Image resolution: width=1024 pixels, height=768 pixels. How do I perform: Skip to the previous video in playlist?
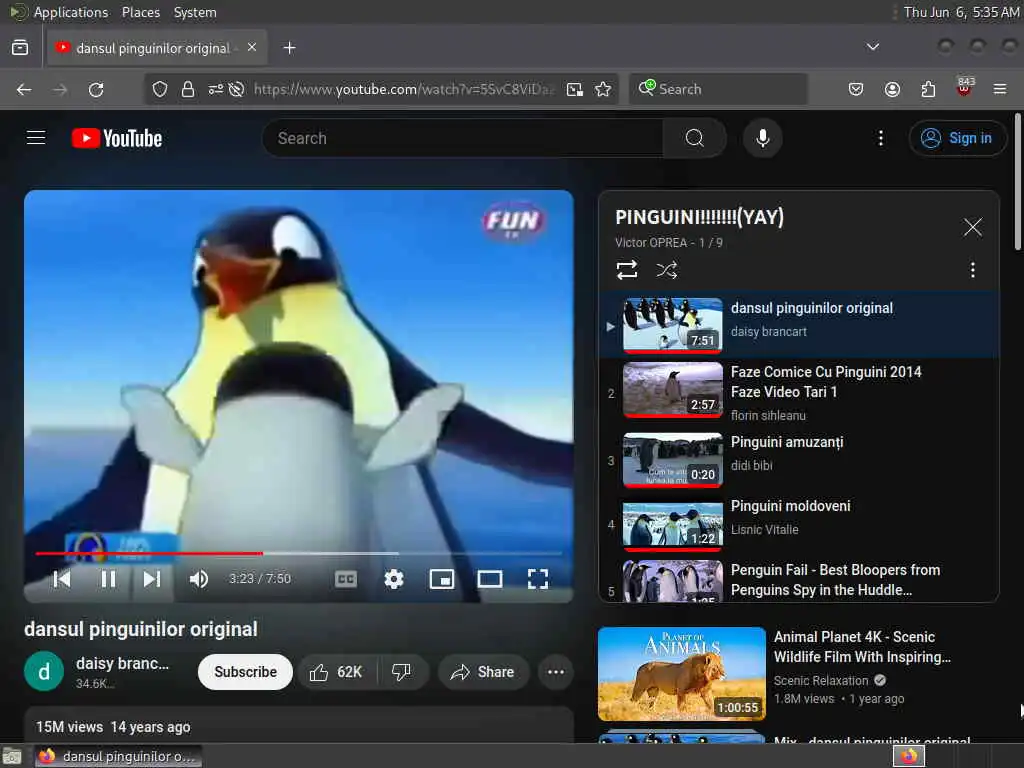point(62,579)
